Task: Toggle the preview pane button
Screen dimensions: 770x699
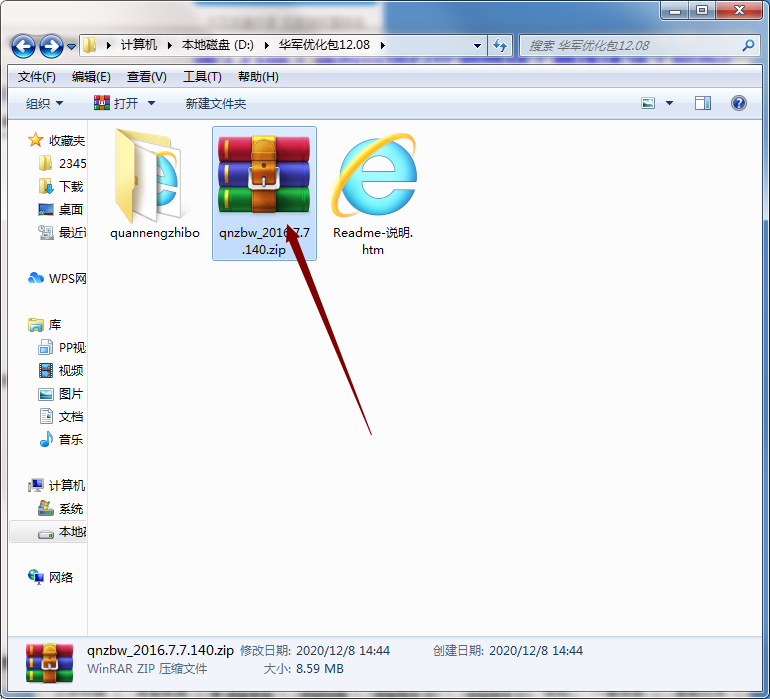Action: pyautogui.click(x=703, y=103)
